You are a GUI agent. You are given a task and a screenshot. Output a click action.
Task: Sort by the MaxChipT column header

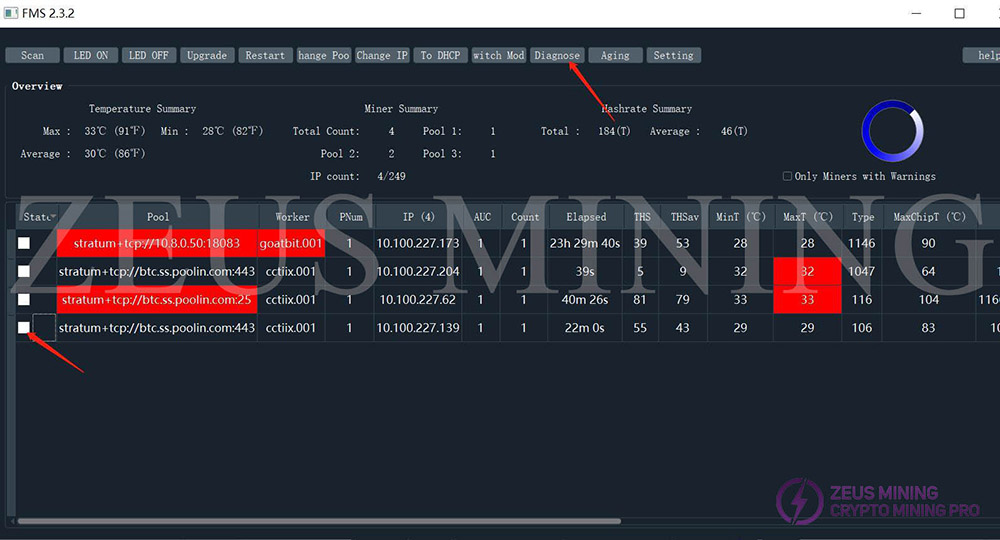coord(929,216)
